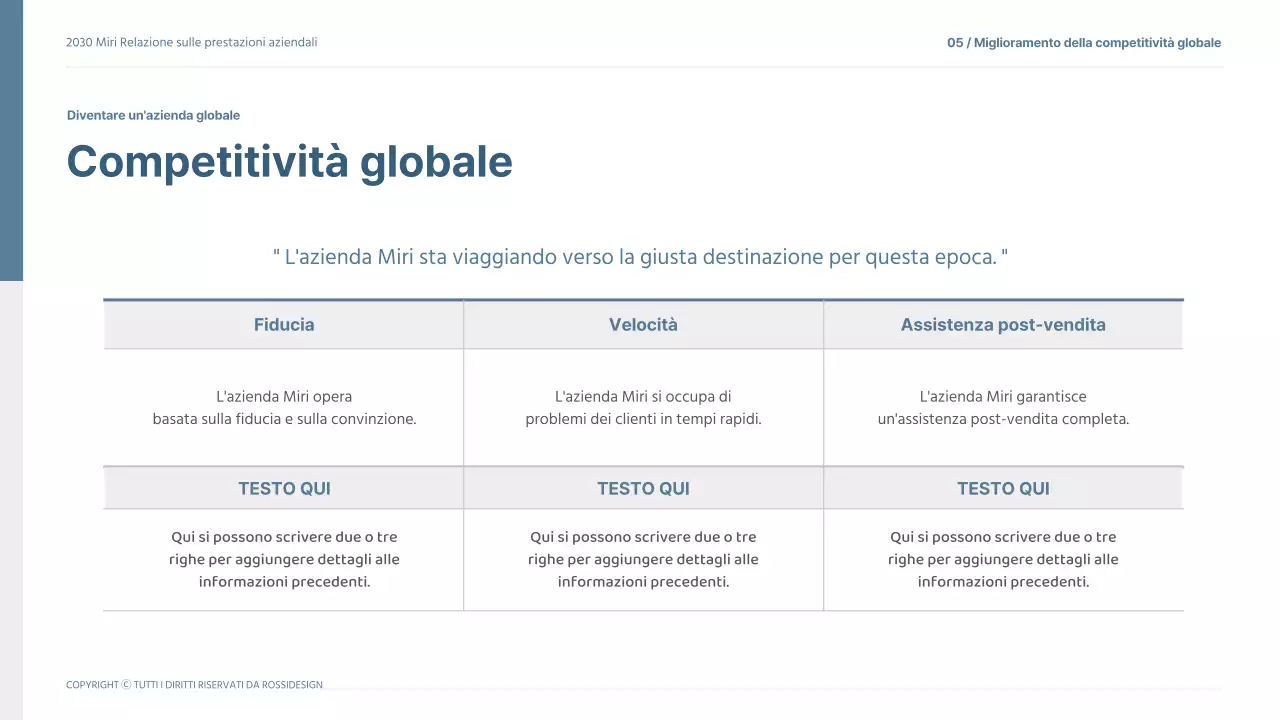Viewport: 1280px width, 720px height.
Task: Click the subtitle "Diventare un'azienda globale"
Action: click(x=153, y=115)
